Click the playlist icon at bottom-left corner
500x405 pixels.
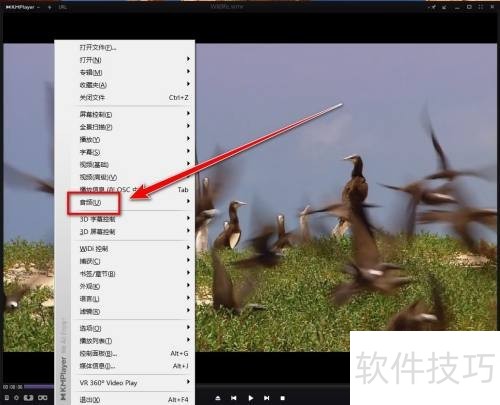tap(7, 398)
